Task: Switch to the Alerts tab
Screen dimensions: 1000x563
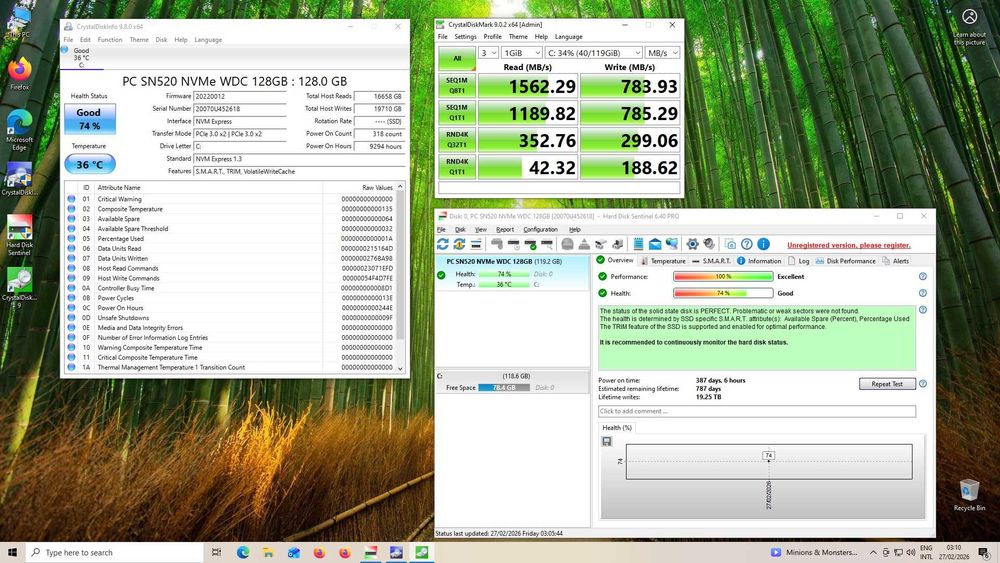Action: click(895, 261)
